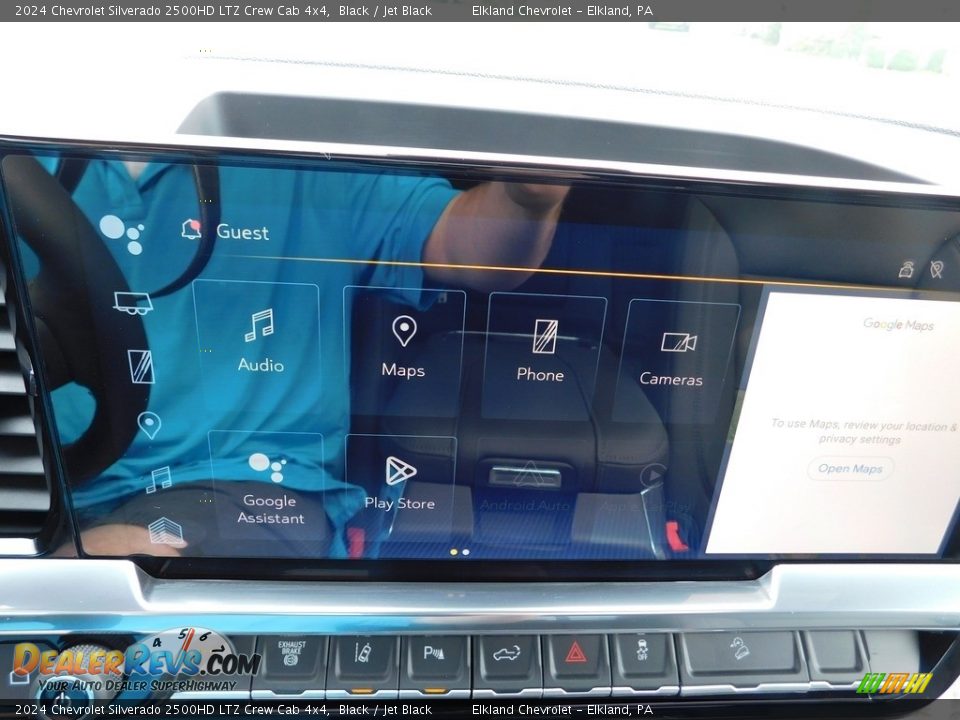Open the stacked layers shortcut in the sidebar
The height and width of the screenshot is (720, 960).
(x=165, y=531)
